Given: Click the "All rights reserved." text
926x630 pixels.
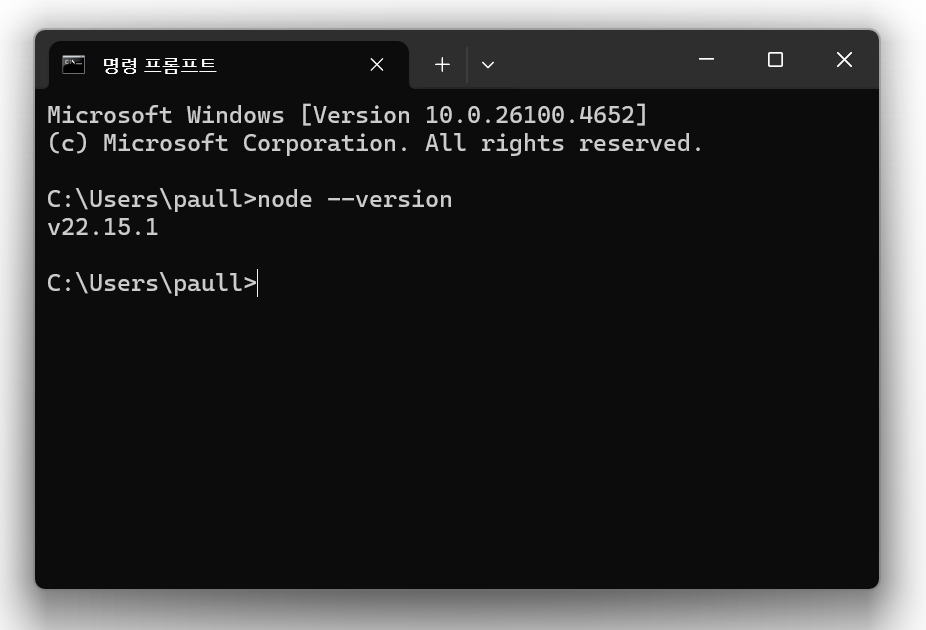Looking at the screenshot, I should [x=564, y=144].
